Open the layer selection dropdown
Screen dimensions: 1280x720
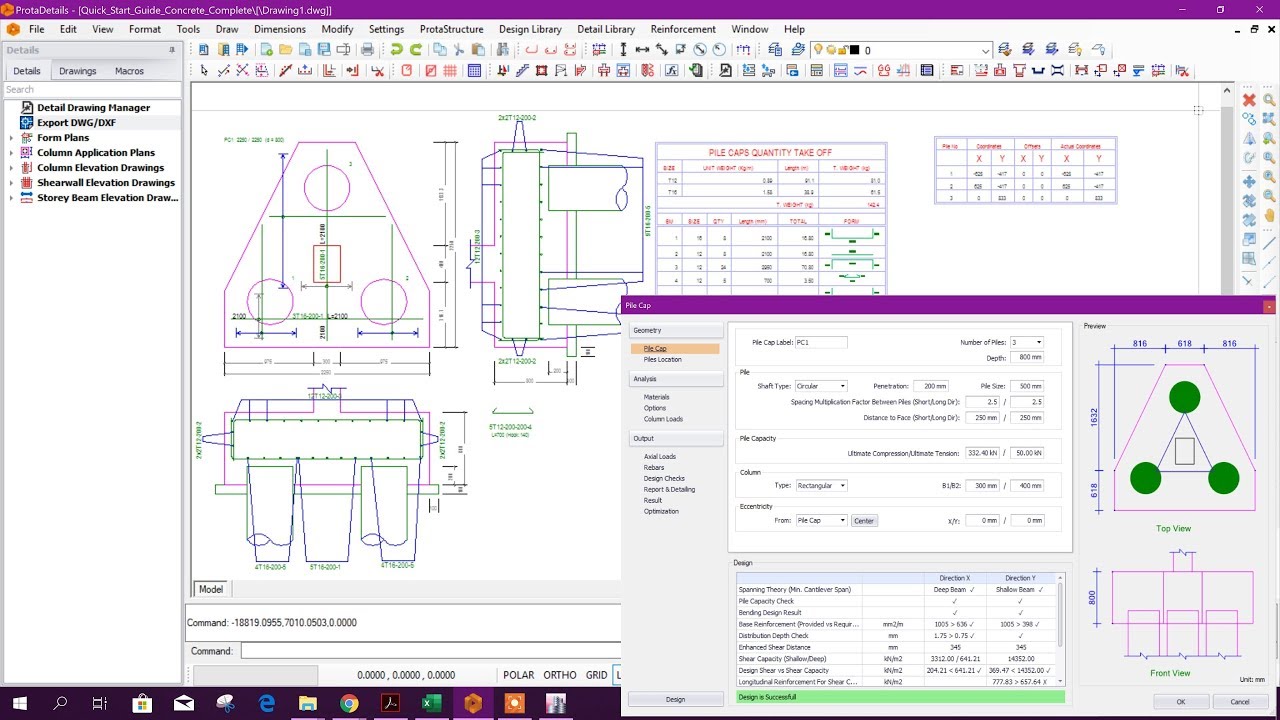pos(986,50)
